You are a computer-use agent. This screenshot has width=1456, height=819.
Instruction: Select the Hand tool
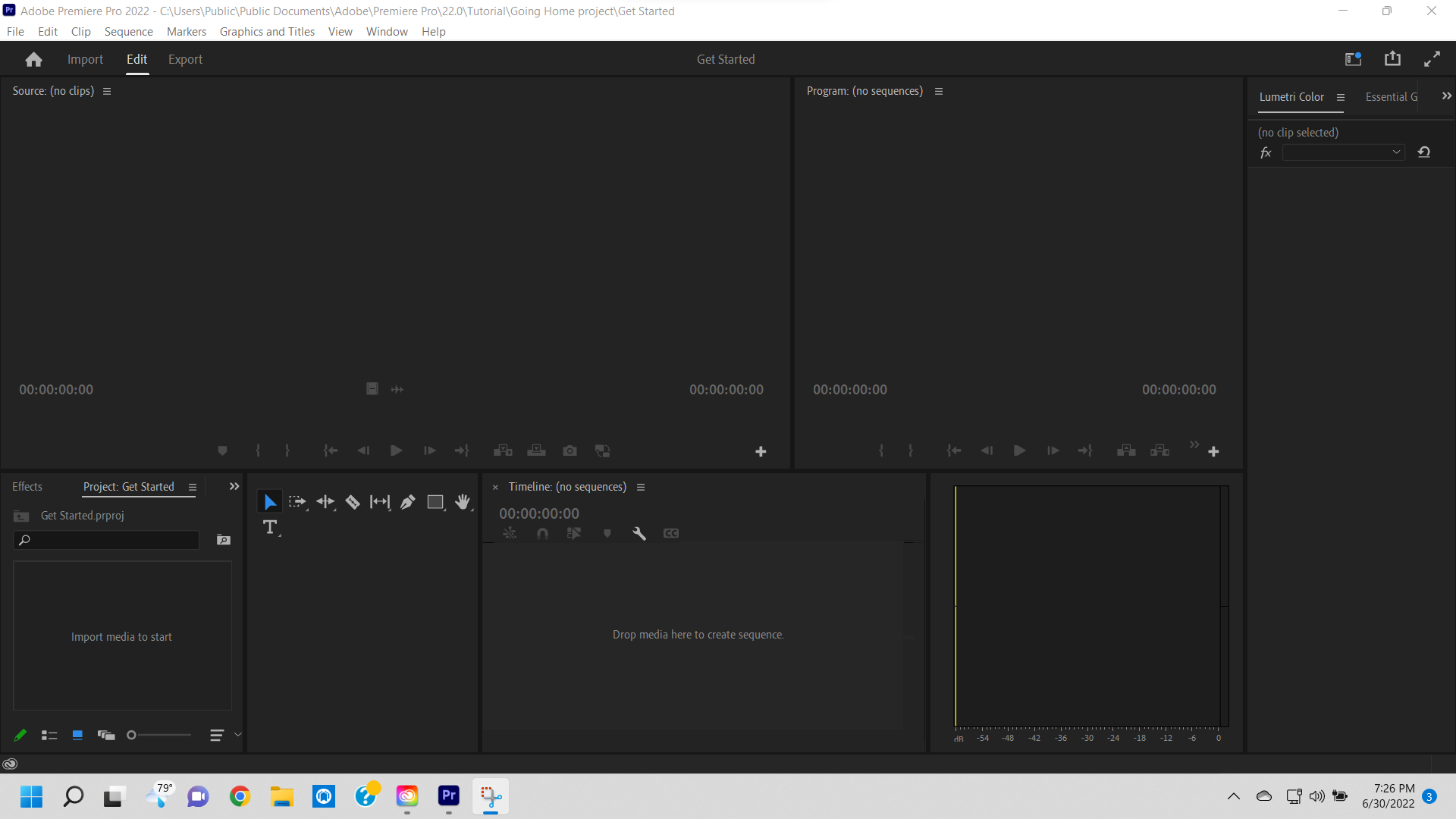tap(463, 501)
